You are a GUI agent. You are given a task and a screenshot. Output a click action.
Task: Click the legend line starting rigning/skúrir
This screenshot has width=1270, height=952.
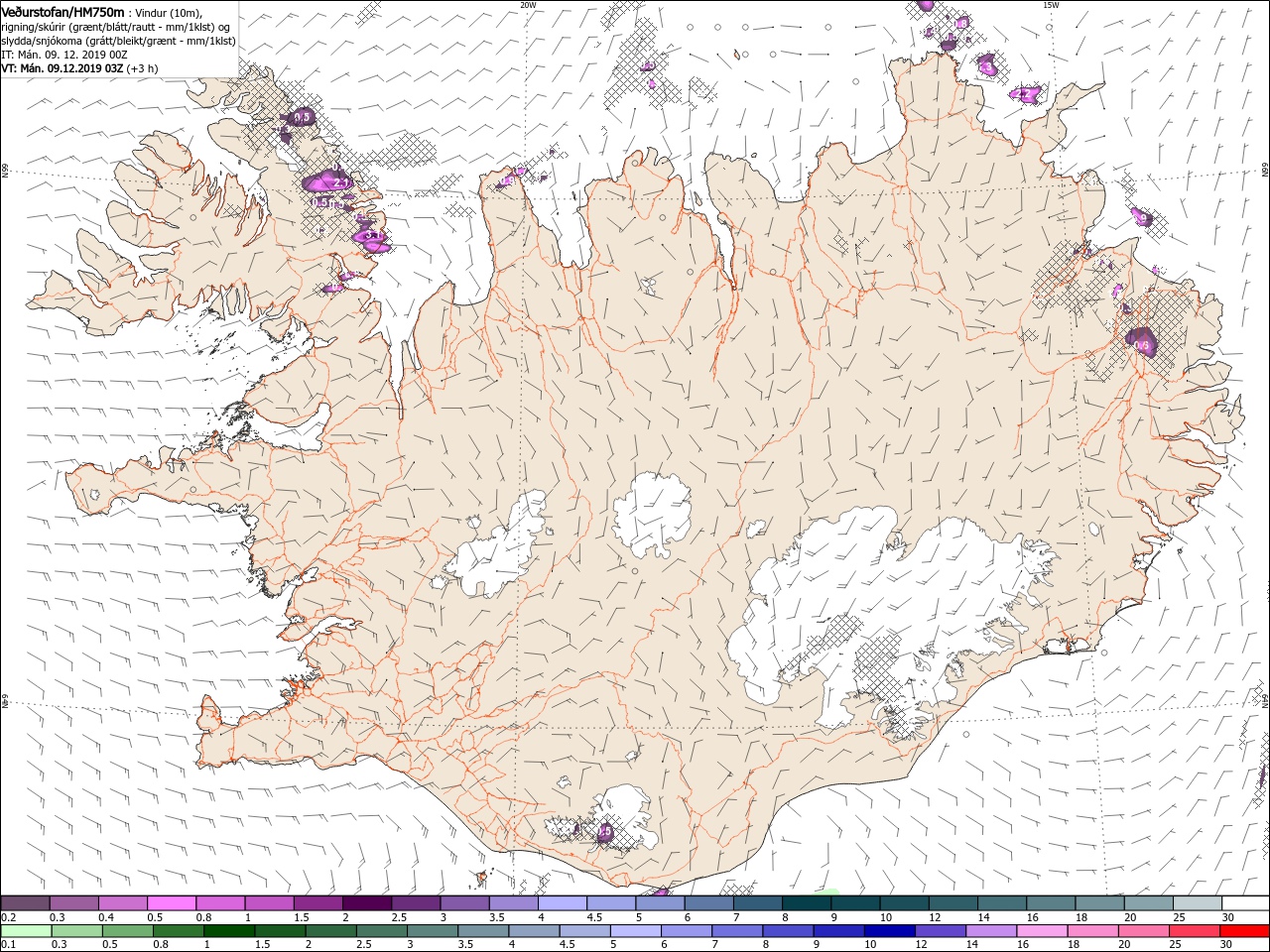coord(115,27)
